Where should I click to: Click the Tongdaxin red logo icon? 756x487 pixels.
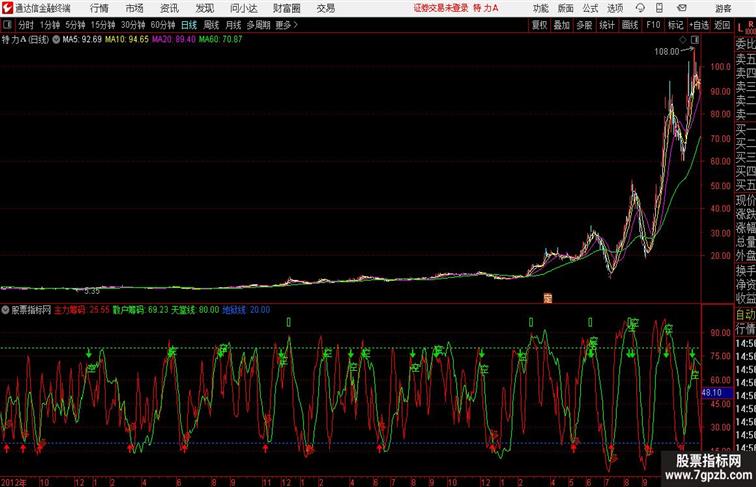[x=7, y=8]
